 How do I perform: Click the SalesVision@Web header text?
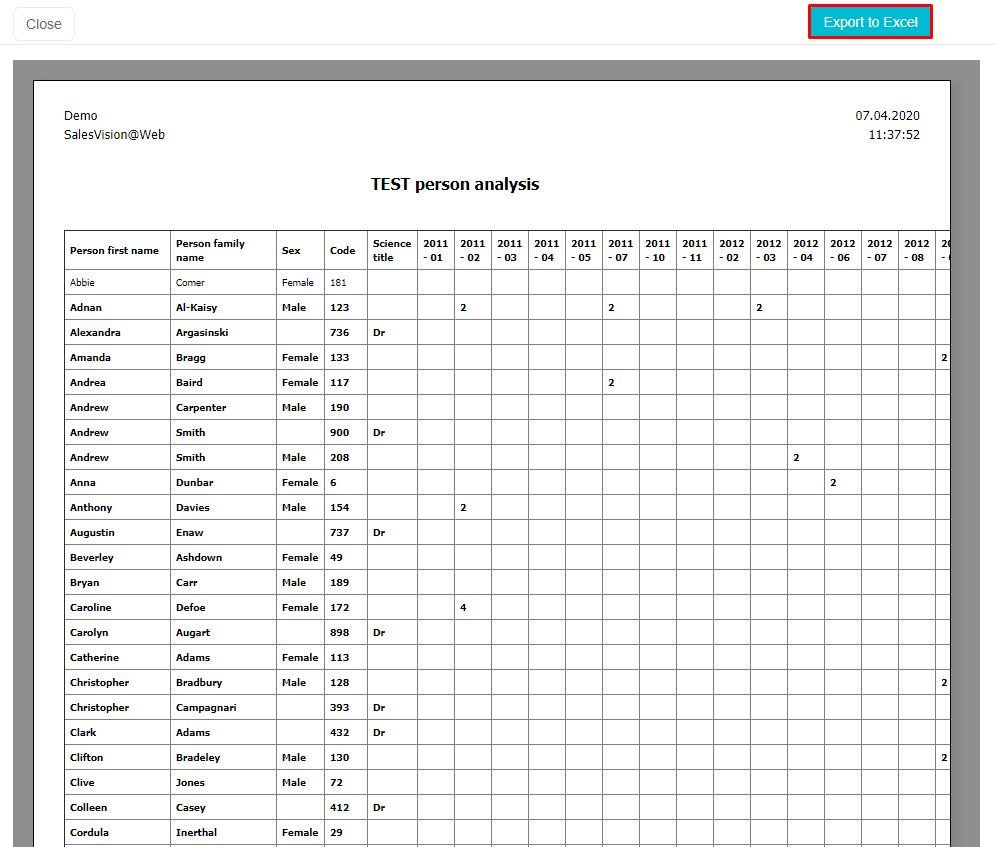[x=114, y=134]
